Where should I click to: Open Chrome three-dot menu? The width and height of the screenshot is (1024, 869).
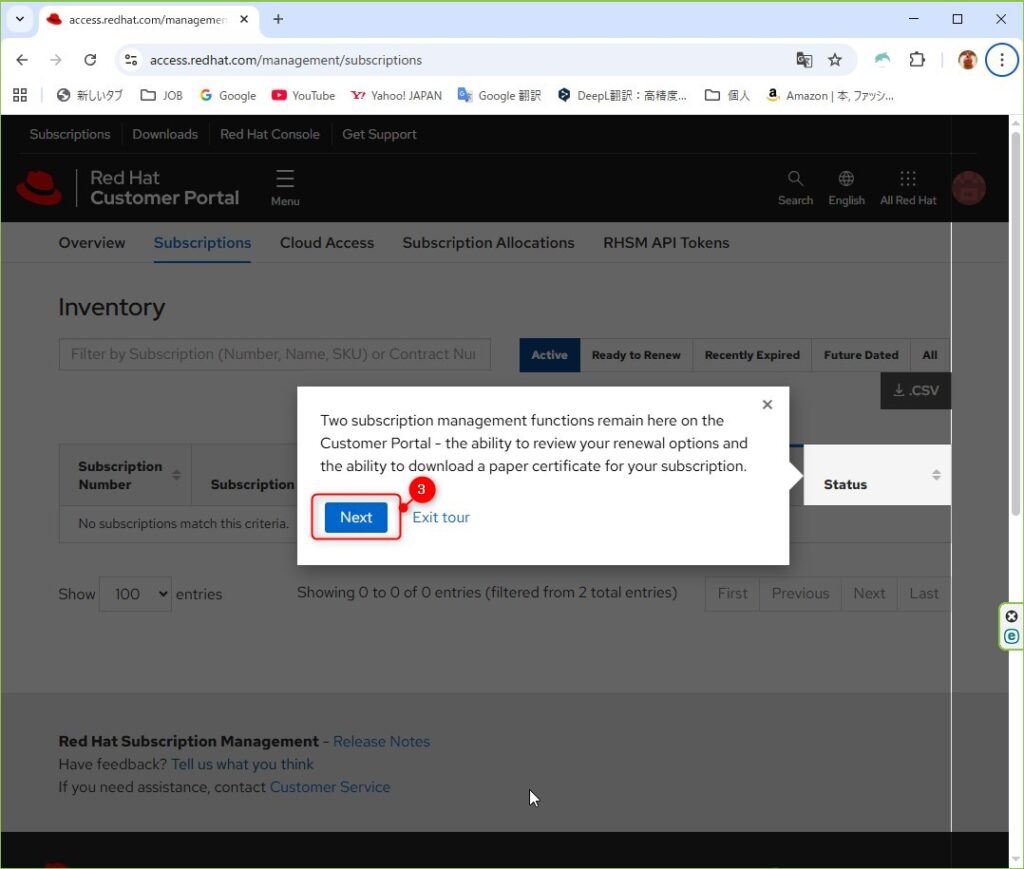[x=1002, y=60]
